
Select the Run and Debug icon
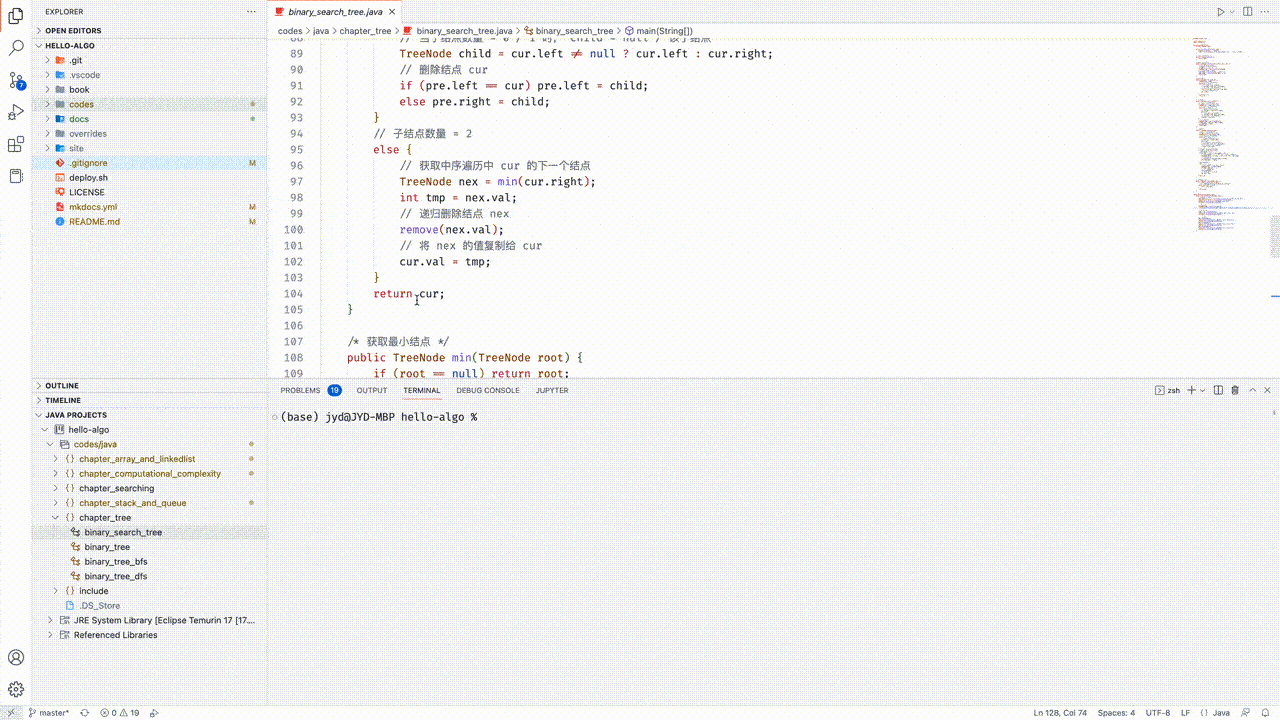point(15,112)
